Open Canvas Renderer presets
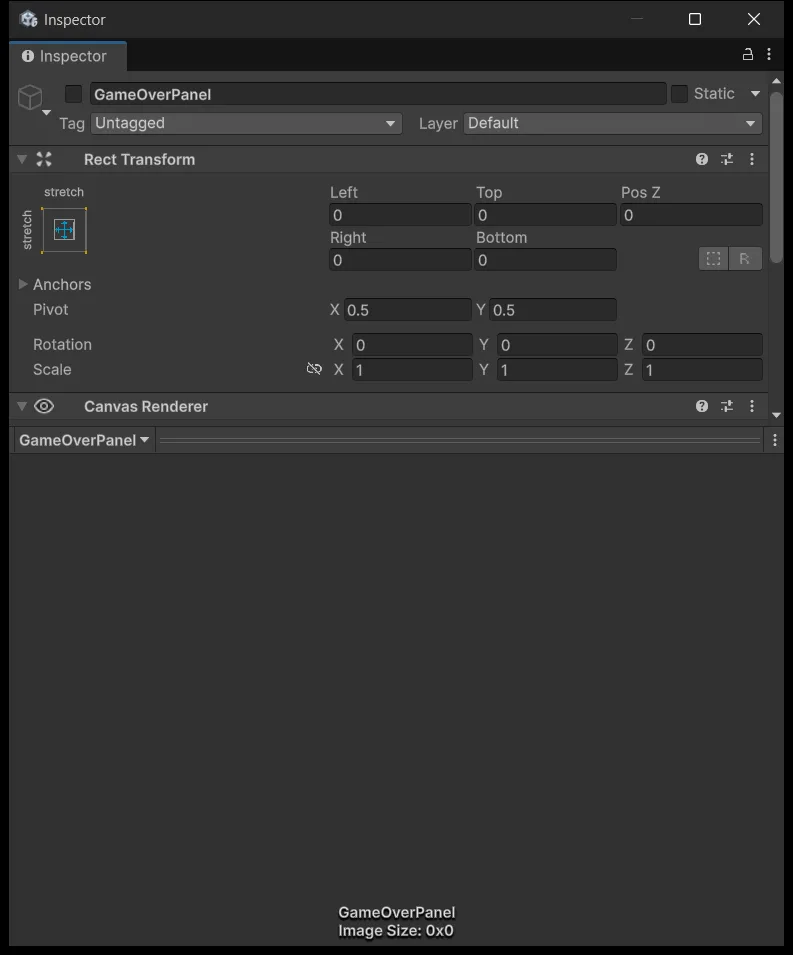Image resolution: width=793 pixels, height=955 pixels. click(727, 406)
